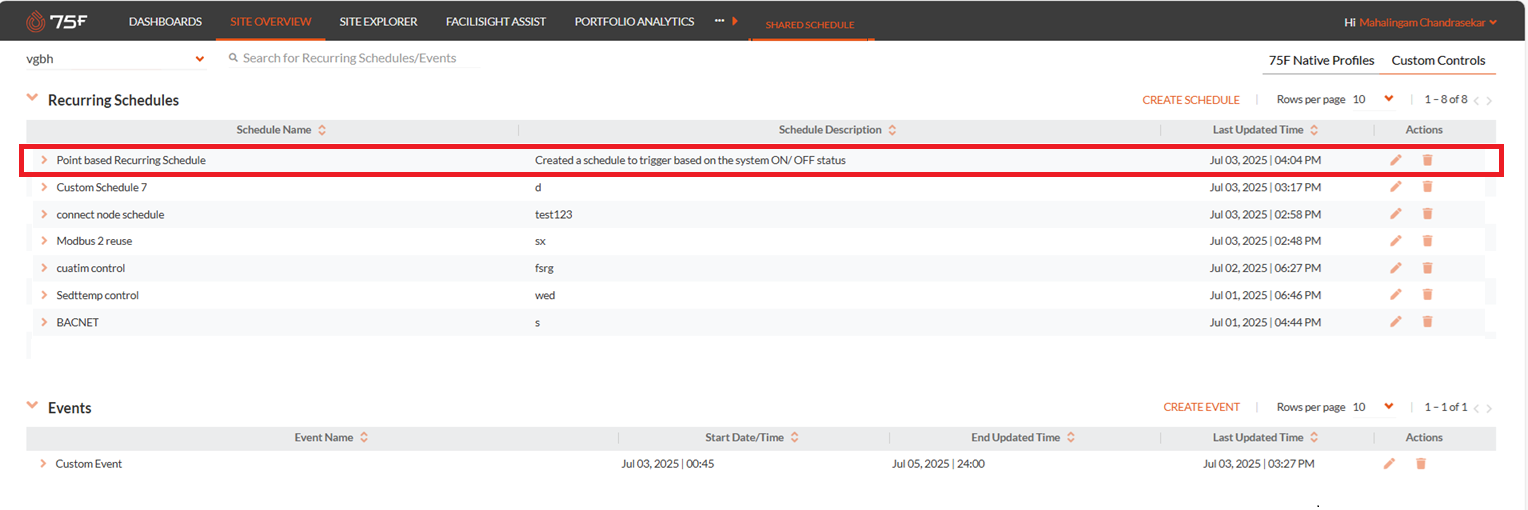Sort events by End Updated Time arrows
The width and height of the screenshot is (1528, 510).
pyautogui.click(x=1071, y=438)
